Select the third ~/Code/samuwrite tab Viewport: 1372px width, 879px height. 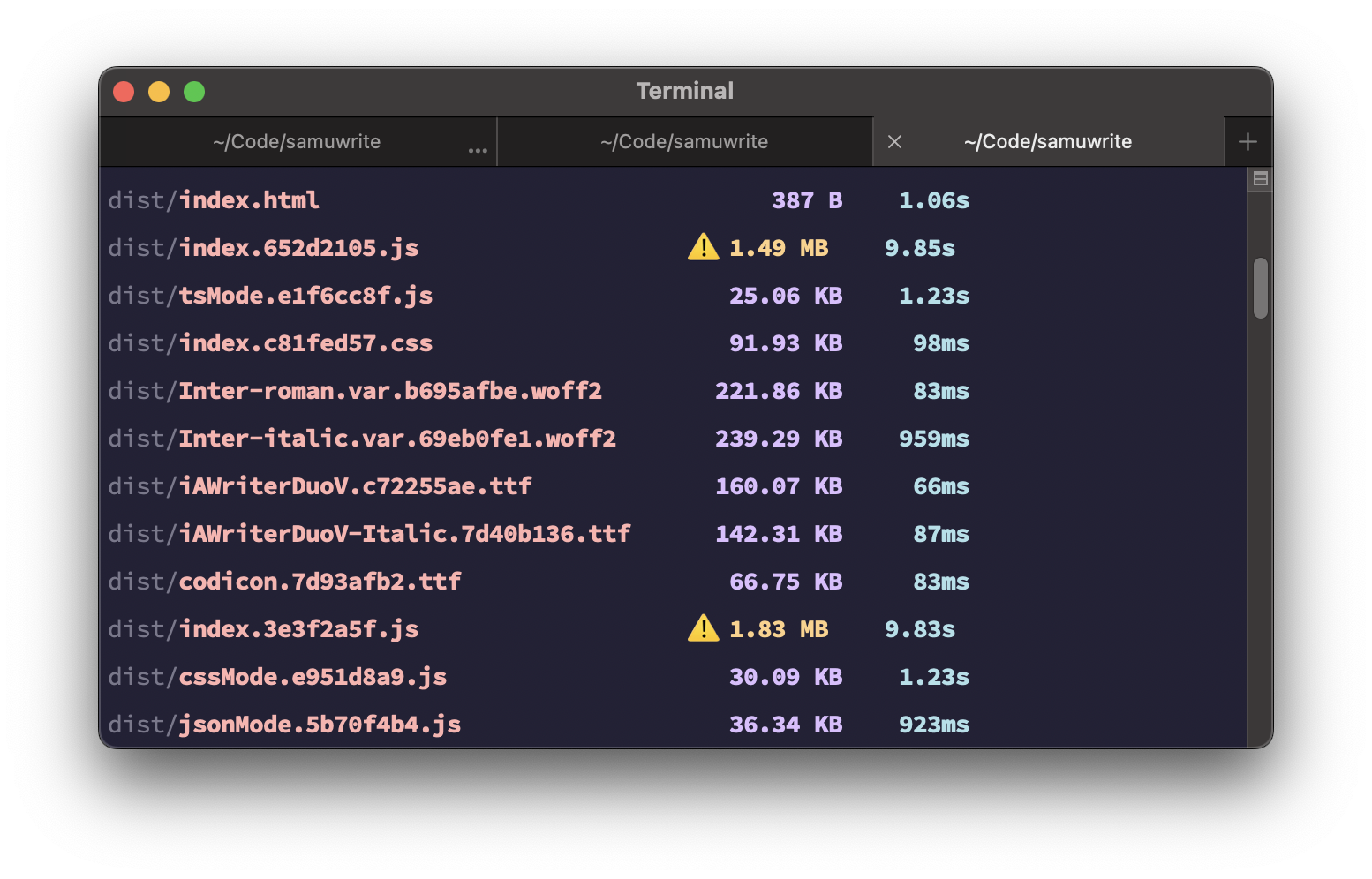[1048, 142]
